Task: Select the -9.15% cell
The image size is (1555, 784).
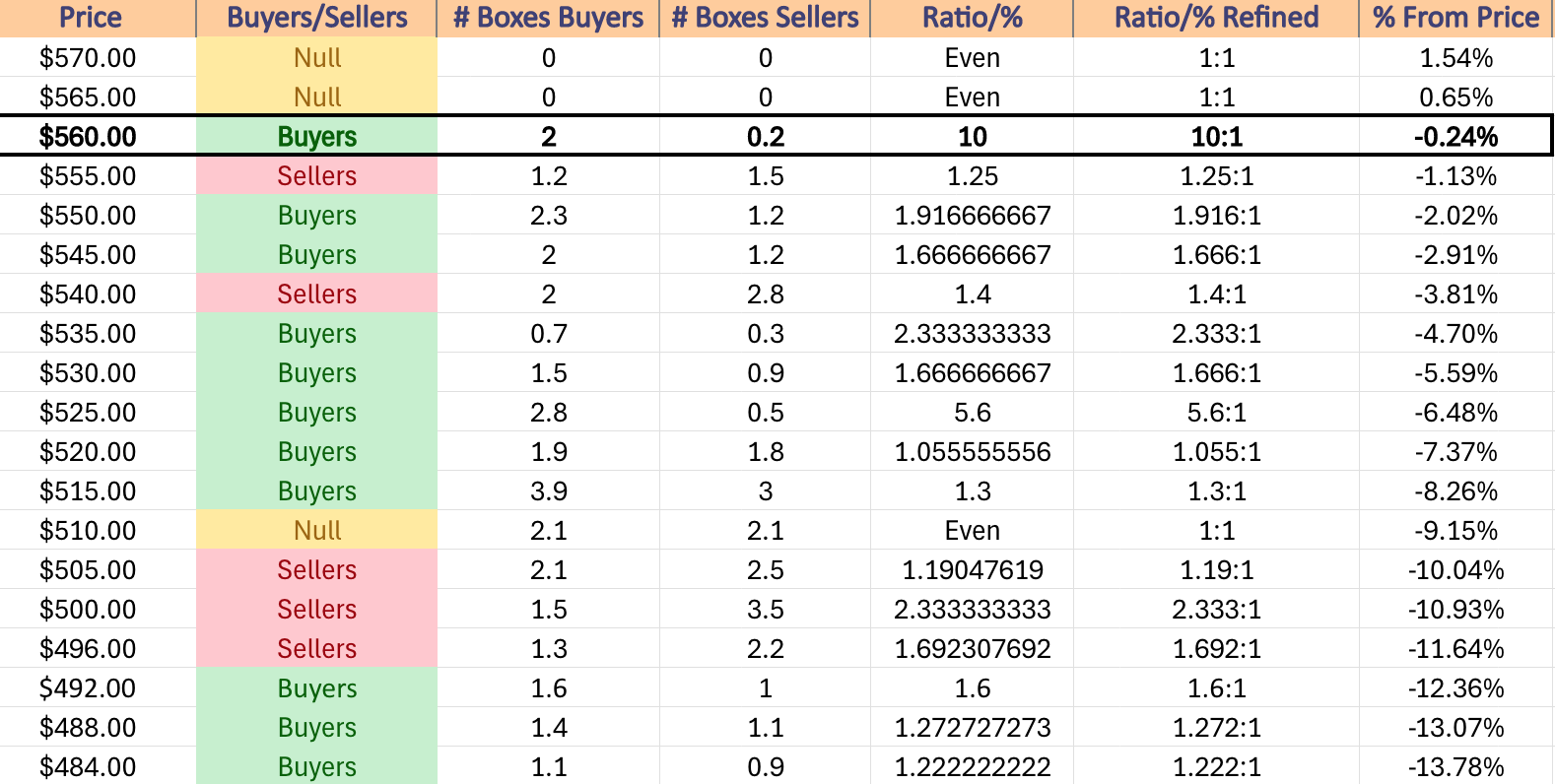Action: tap(1455, 530)
